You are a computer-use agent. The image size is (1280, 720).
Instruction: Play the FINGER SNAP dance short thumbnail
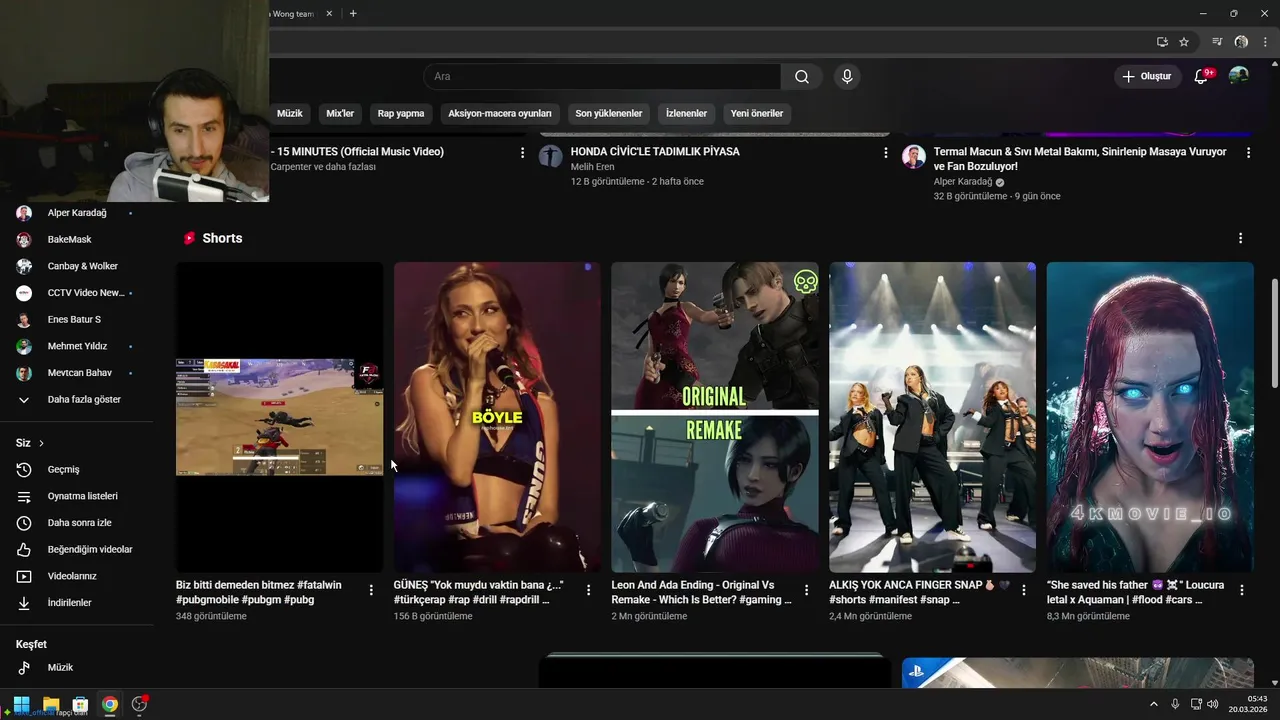(x=932, y=417)
